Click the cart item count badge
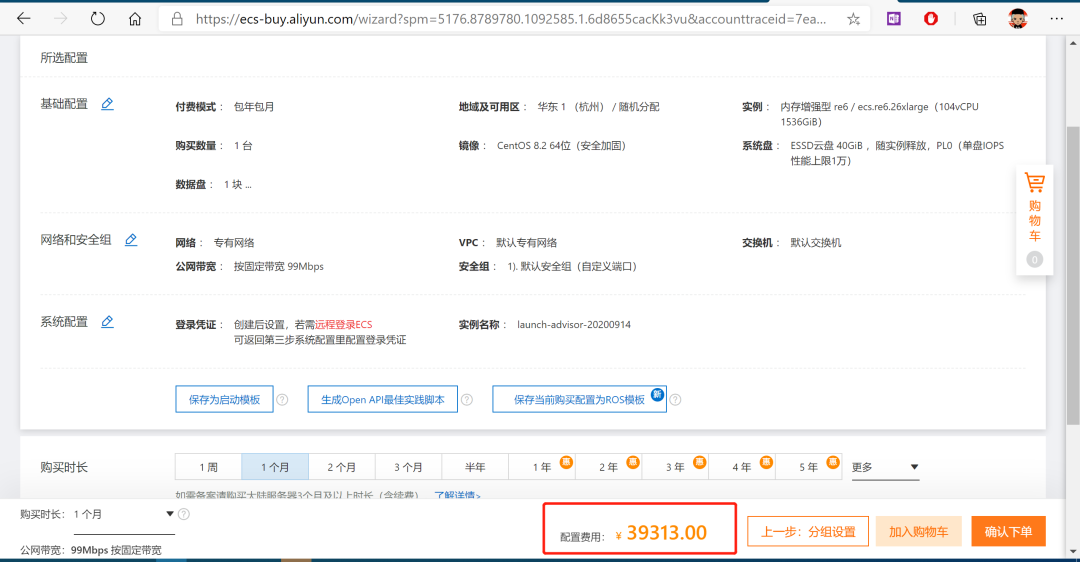The image size is (1080, 562). (x=1034, y=260)
